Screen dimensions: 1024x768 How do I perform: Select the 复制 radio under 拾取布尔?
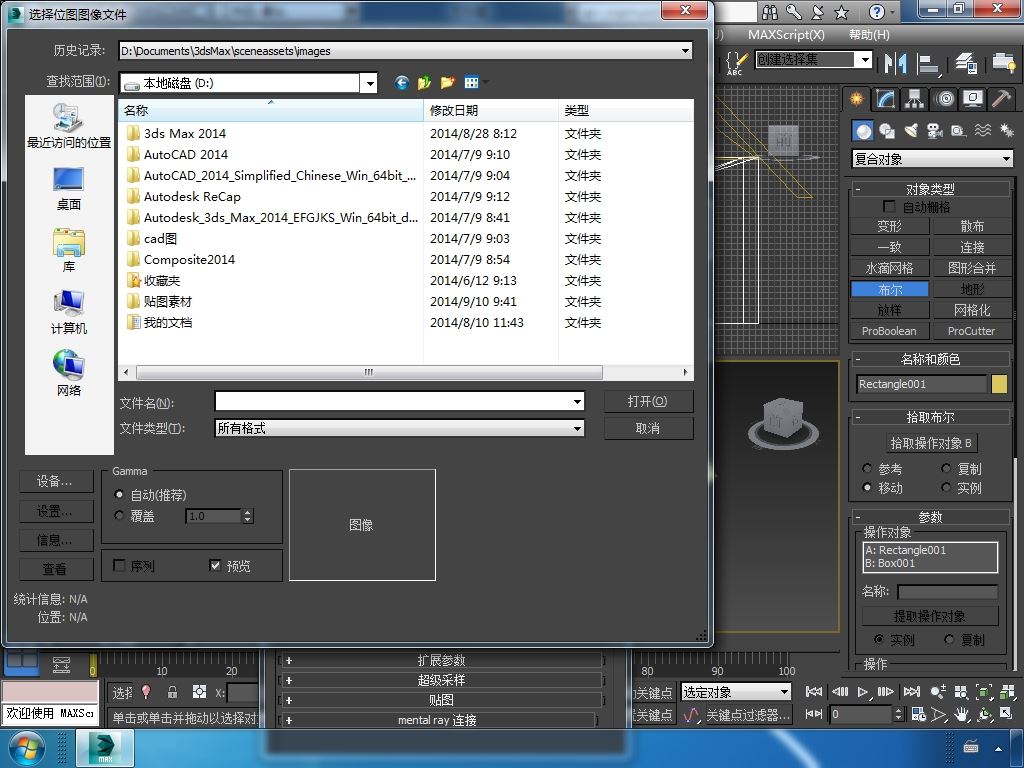(946, 468)
